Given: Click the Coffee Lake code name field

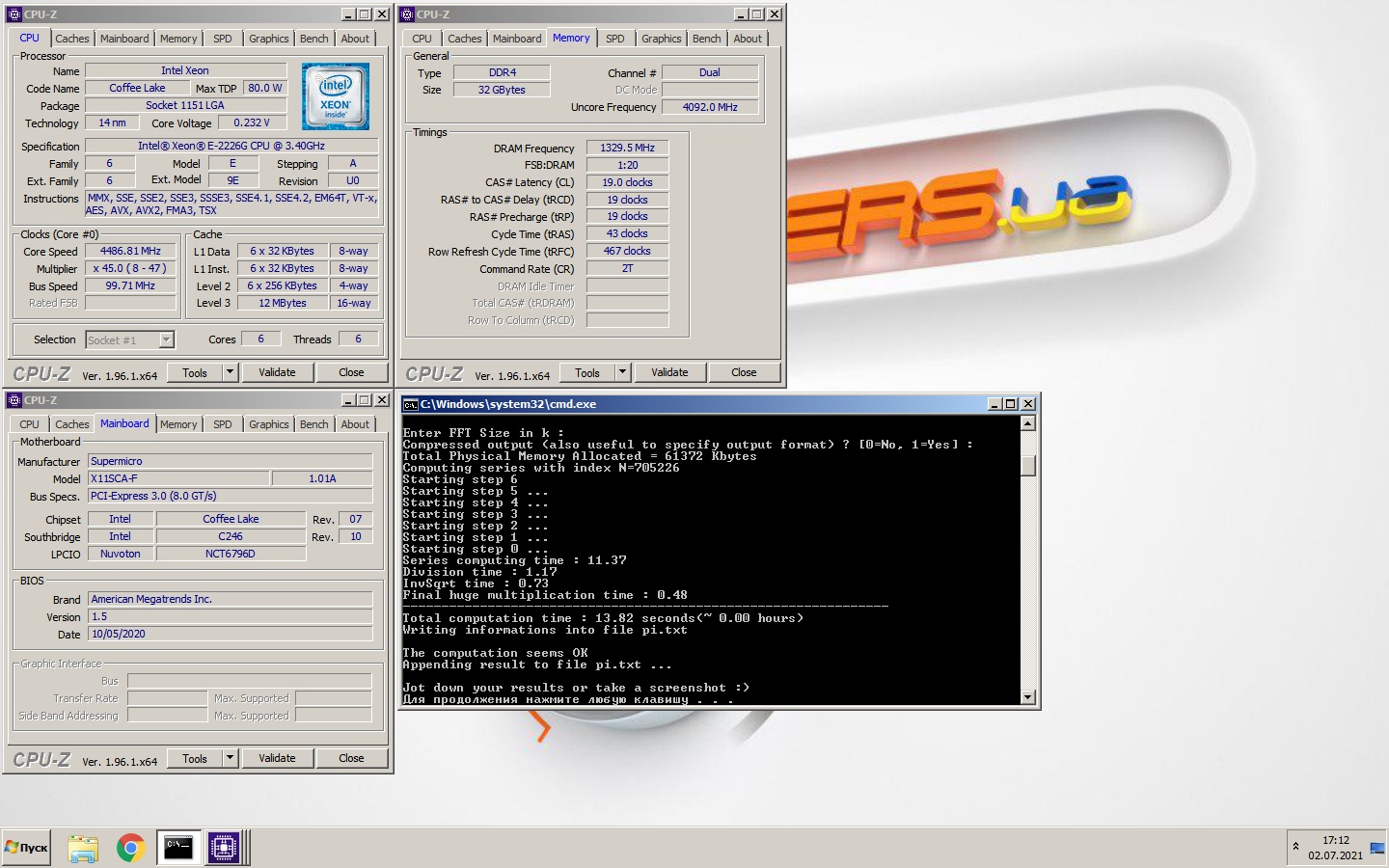Looking at the screenshot, I should [137, 88].
